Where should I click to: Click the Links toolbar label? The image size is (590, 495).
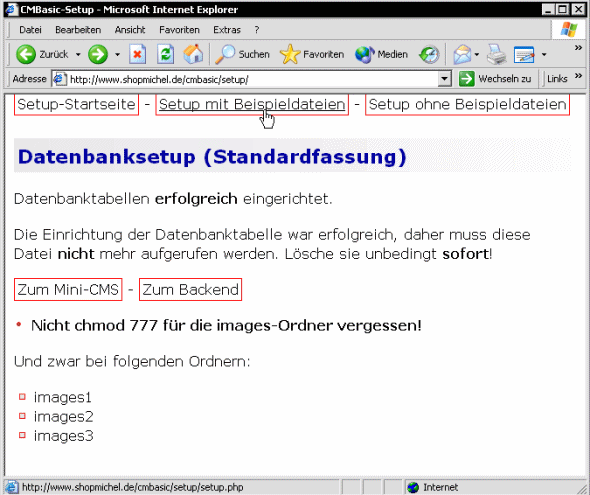pyautogui.click(x=557, y=79)
